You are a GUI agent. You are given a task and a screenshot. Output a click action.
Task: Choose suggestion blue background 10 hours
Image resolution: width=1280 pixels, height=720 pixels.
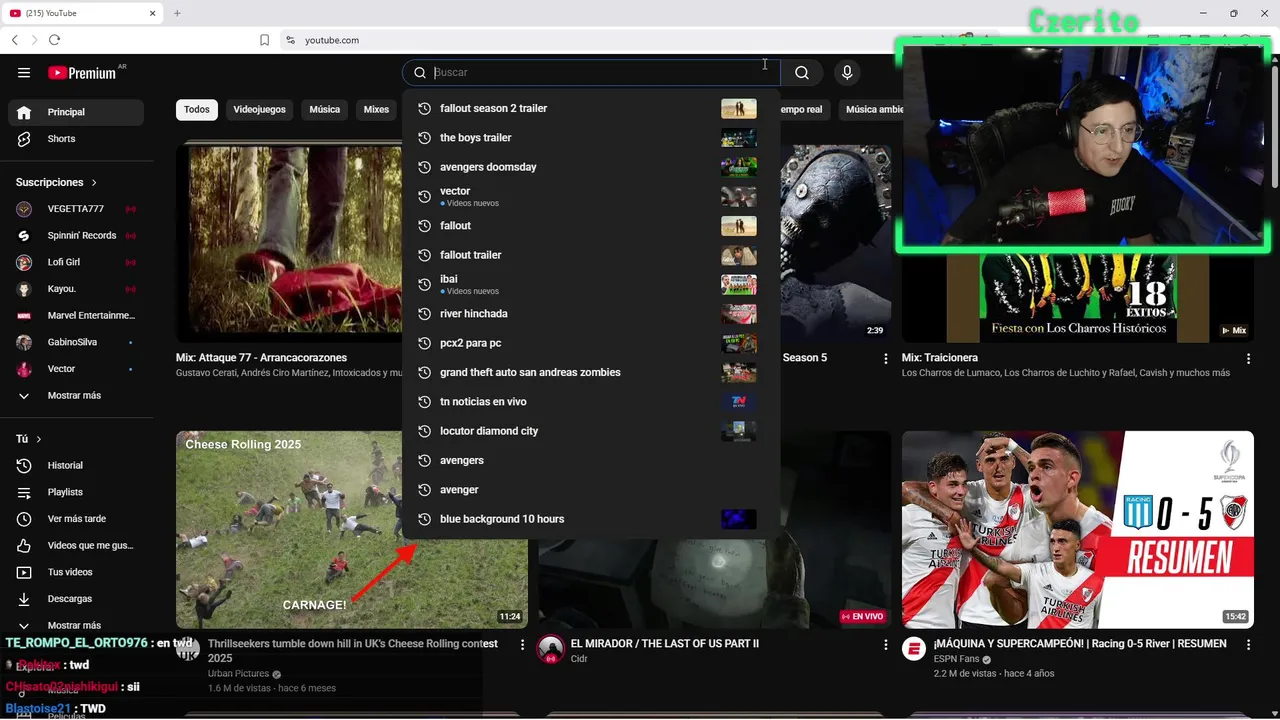coord(591,519)
